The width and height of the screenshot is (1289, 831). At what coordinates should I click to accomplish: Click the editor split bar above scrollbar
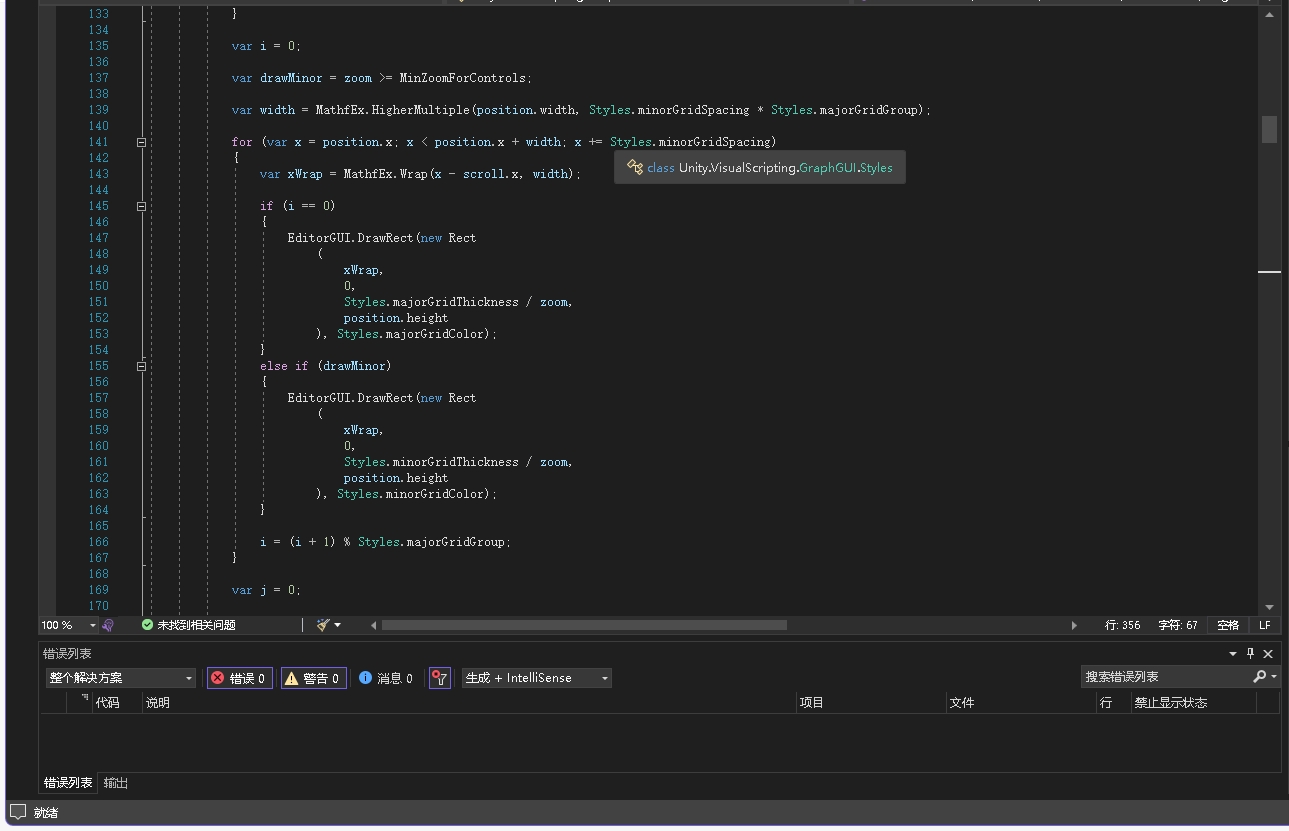(1269, 4)
